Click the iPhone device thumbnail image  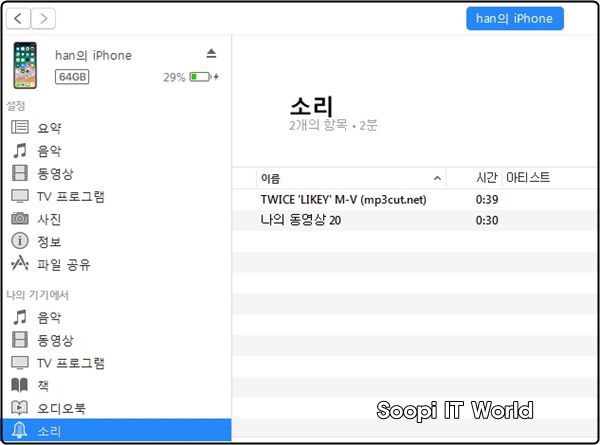25,65
